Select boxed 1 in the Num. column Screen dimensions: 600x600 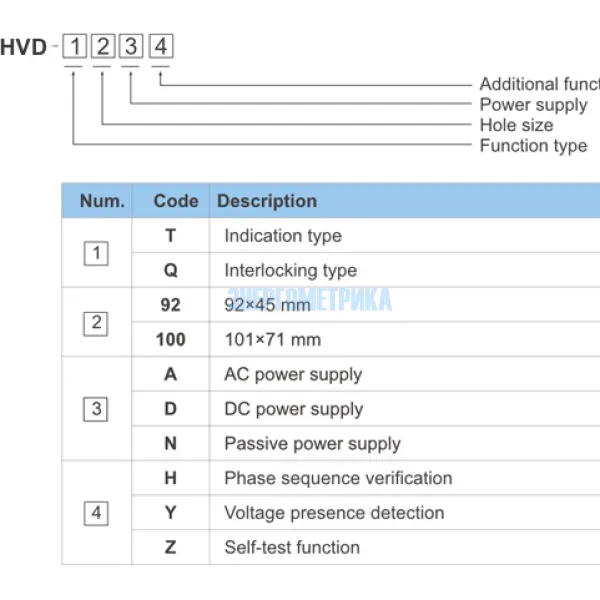96,253
